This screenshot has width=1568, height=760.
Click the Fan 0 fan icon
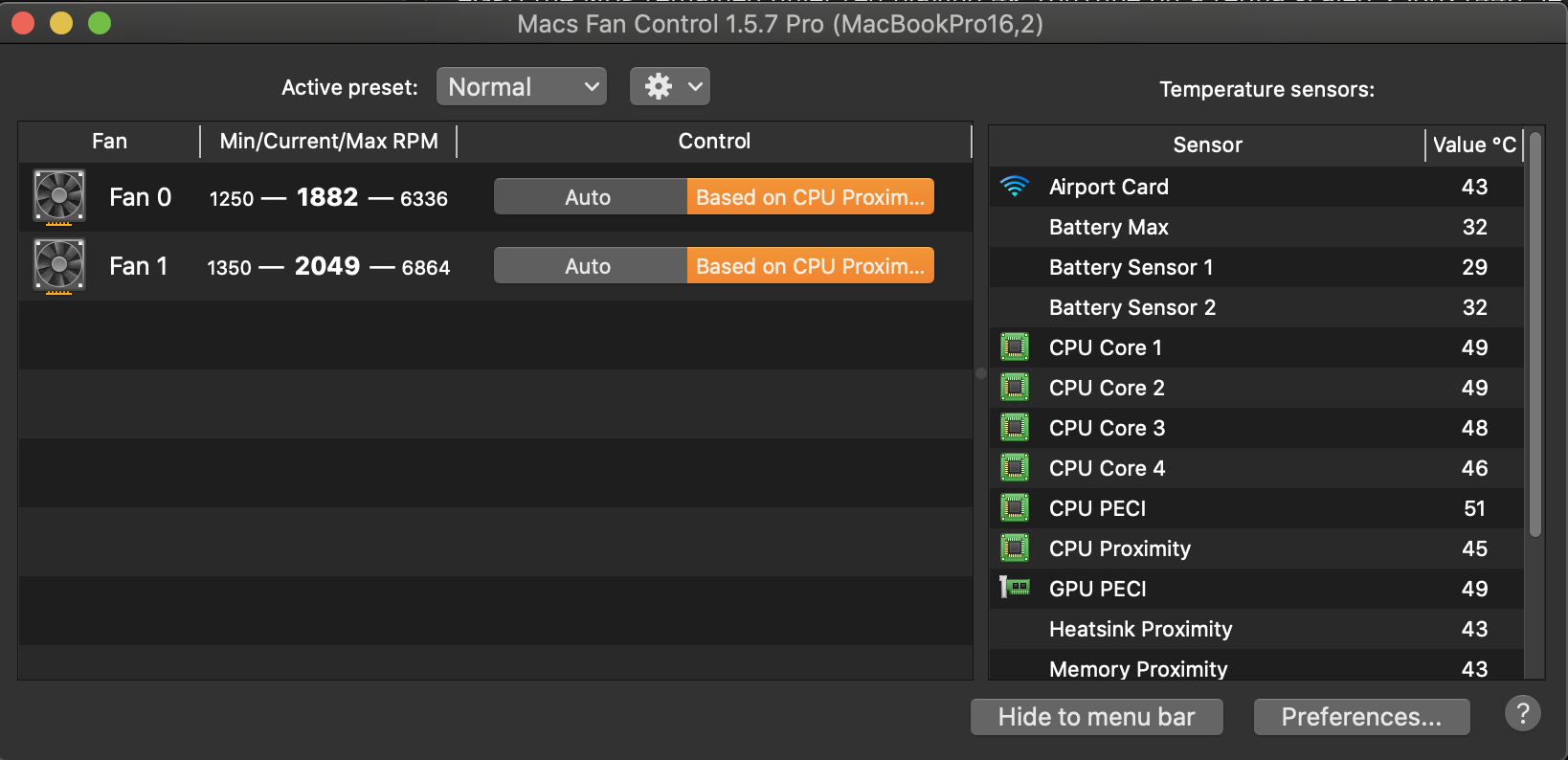59,197
